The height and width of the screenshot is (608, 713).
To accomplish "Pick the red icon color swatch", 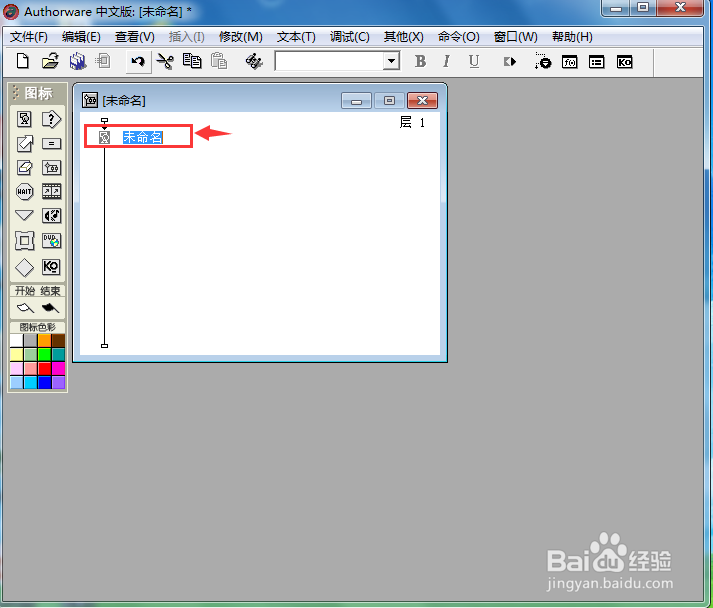I will 45,368.
